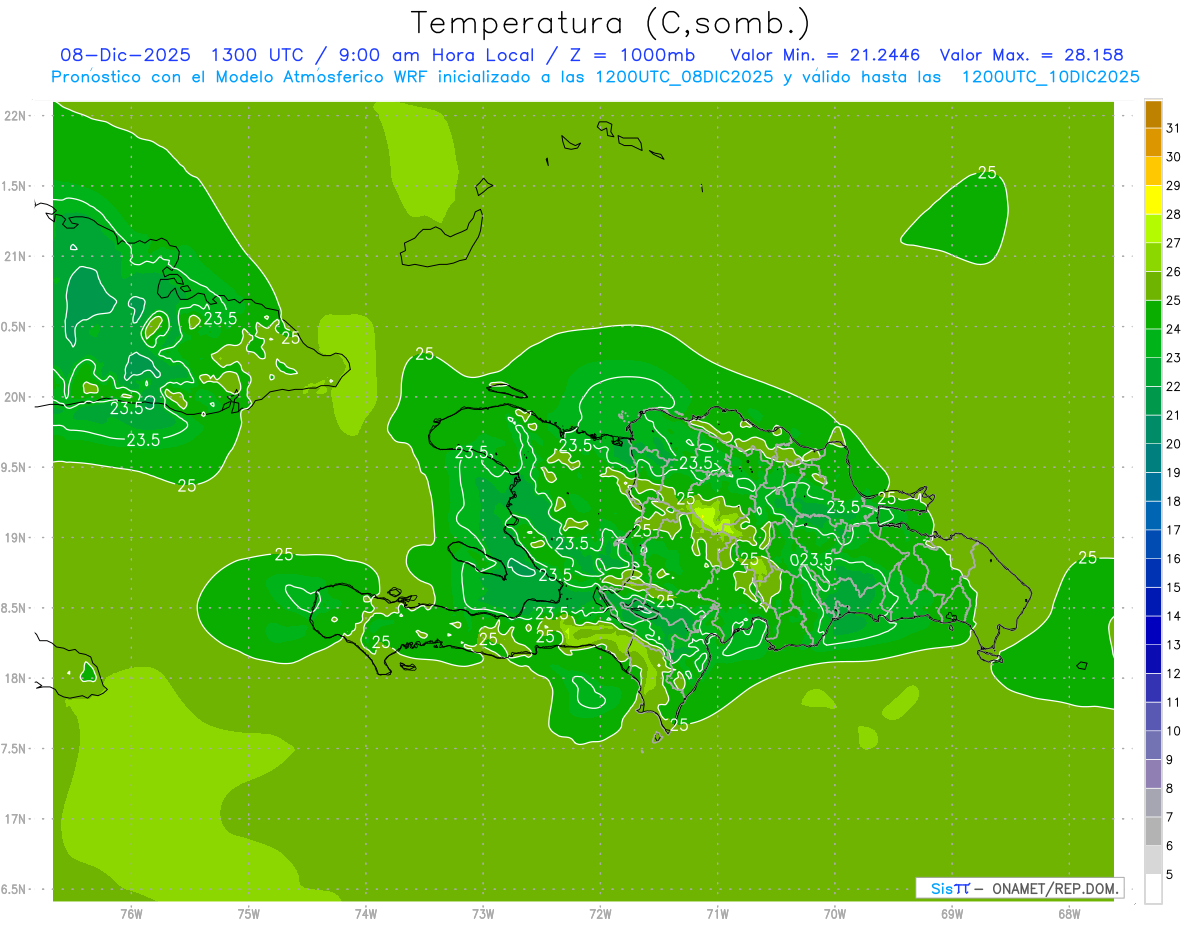Image resolution: width=1200 pixels, height=927 pixels.
Task: Pick the teal scale segment between 19 and 20
Action: (x=1153, y=459)
